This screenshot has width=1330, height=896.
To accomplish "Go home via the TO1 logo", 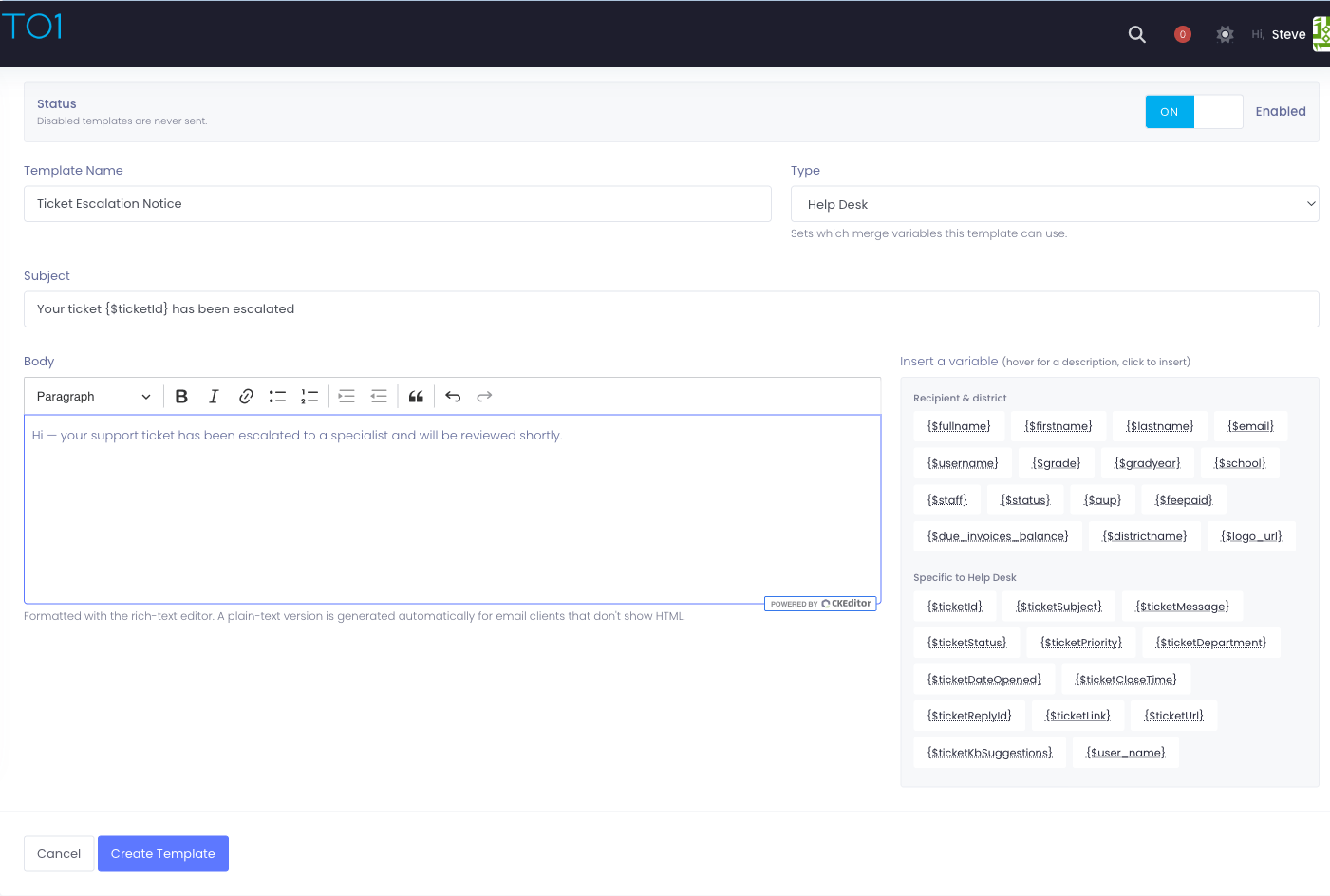I will coord(31,26).
